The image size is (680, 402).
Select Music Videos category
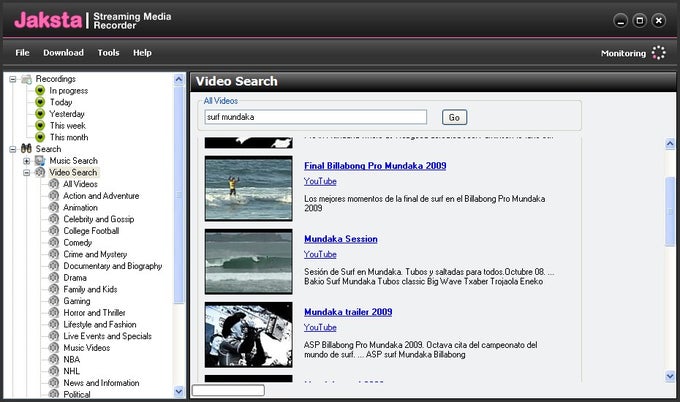87,348
